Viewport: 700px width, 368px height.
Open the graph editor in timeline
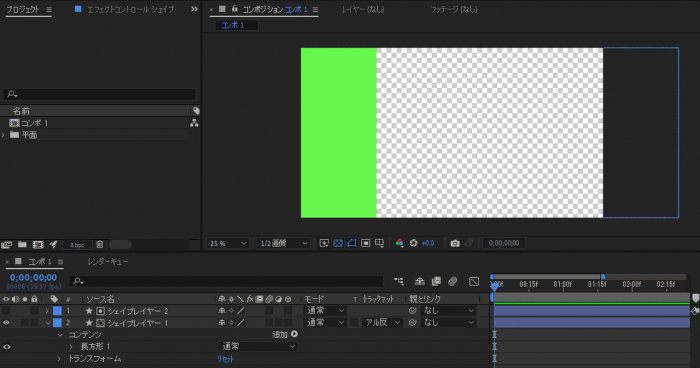click(474, 281)
